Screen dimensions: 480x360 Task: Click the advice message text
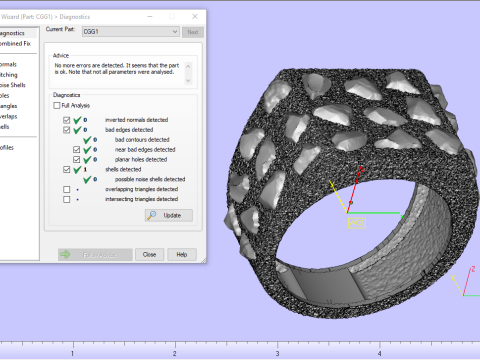point(117,69)
